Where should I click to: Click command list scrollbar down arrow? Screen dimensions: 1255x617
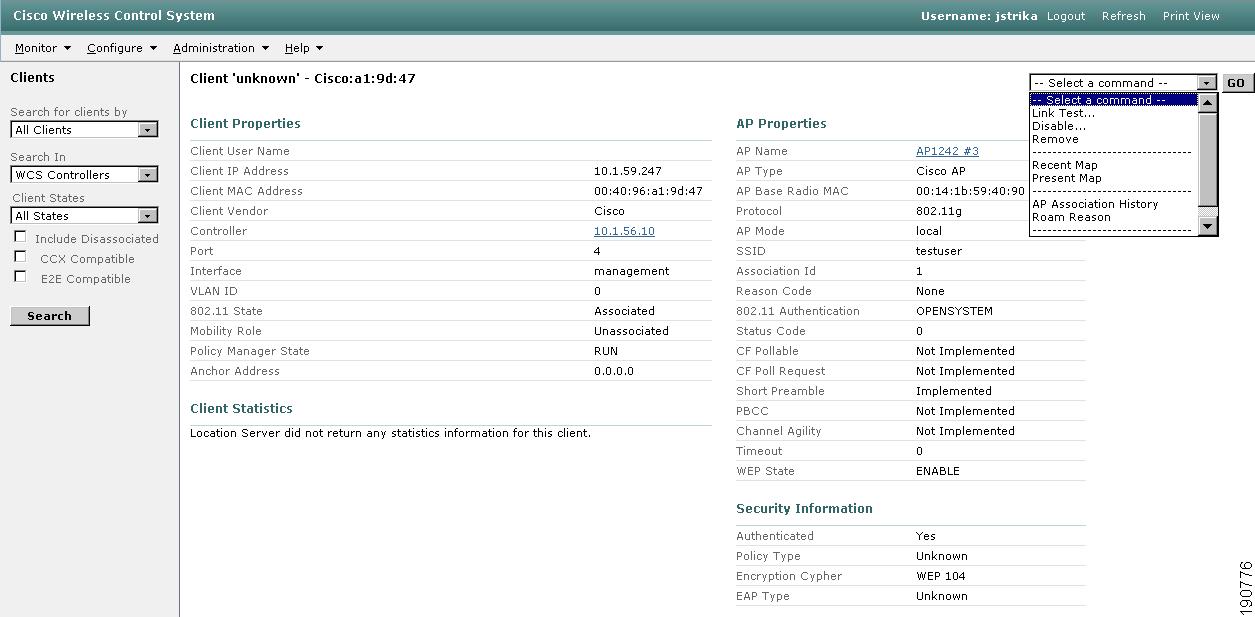[1208, 227]
